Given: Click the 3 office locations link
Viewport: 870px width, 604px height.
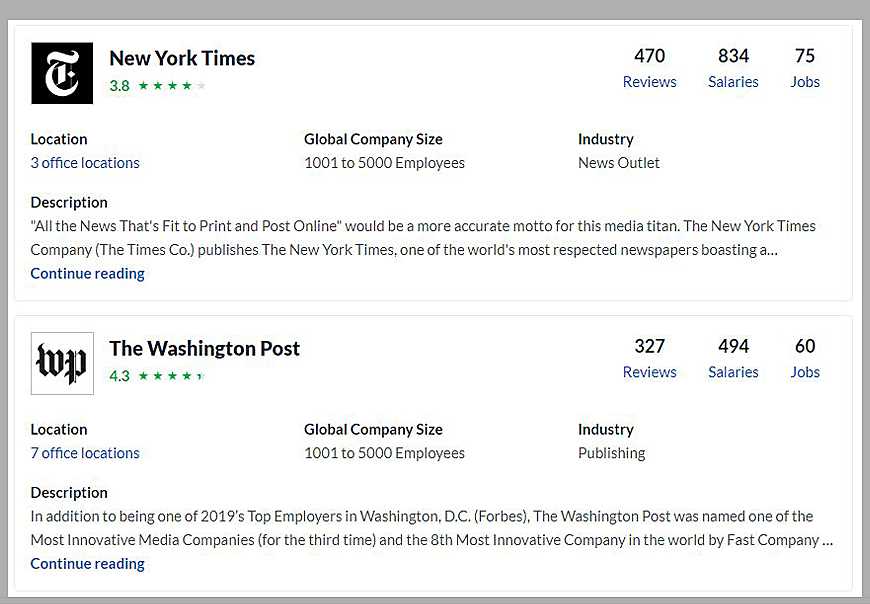Looking at the screenshot, I should click(85, 163).
